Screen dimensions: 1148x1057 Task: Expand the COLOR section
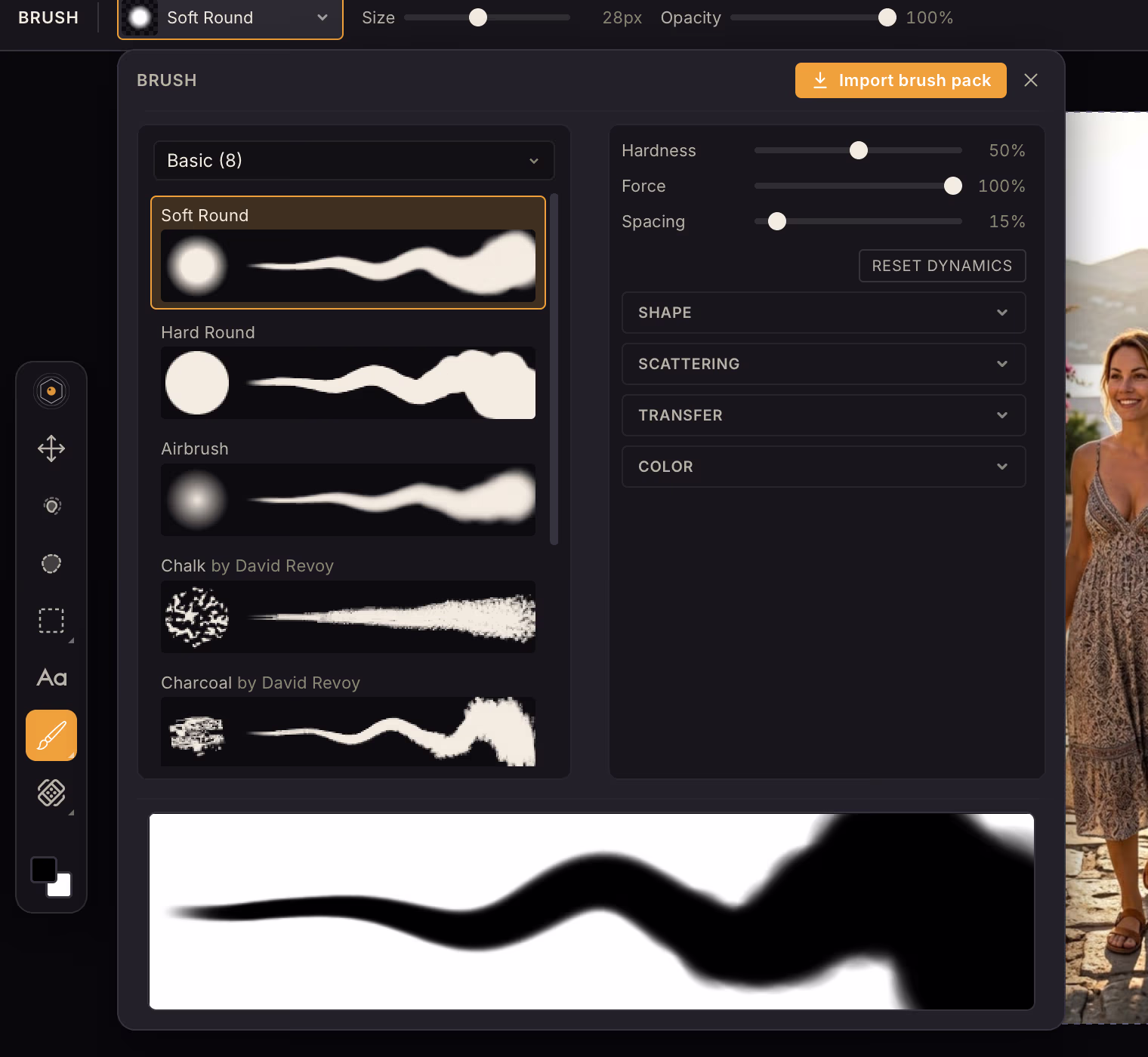[824, 467]
